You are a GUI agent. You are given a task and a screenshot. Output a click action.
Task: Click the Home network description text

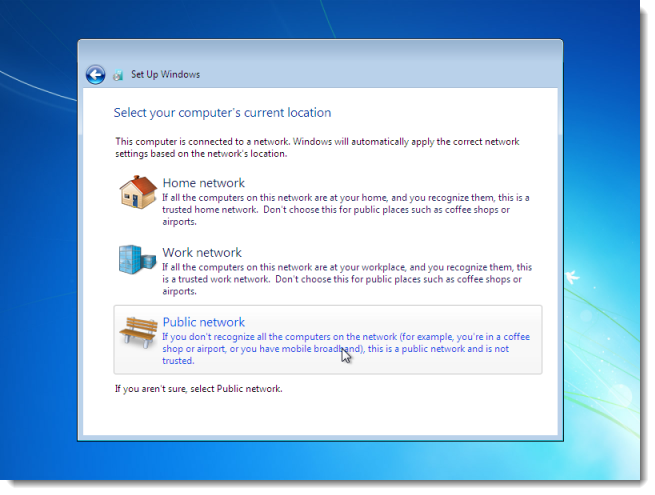[346, 210]
